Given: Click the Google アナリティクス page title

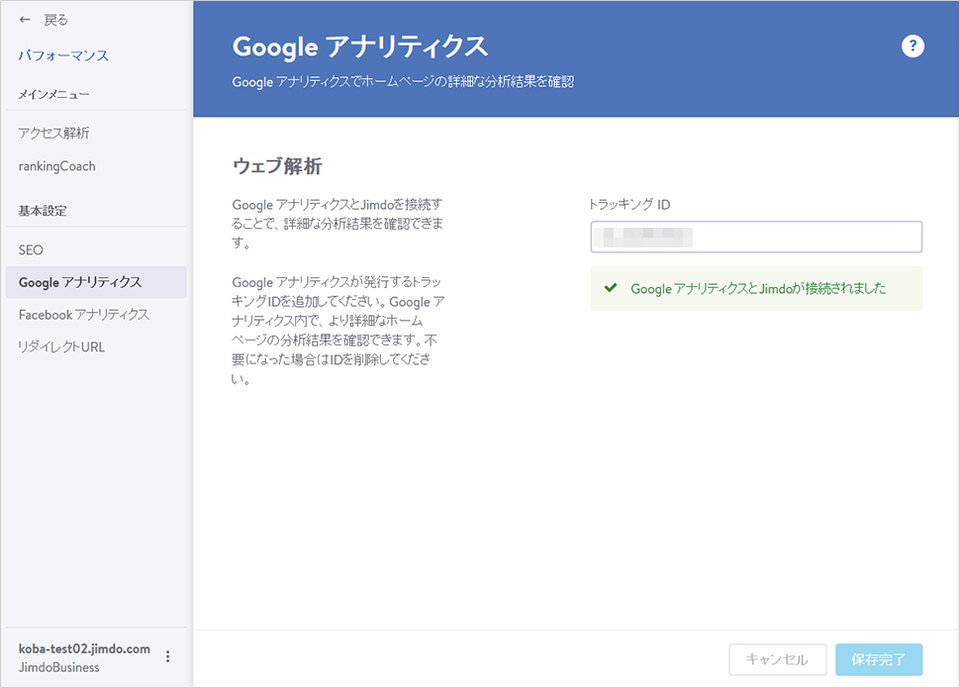Looking at the screenshot, I should (x=360, y=47).
